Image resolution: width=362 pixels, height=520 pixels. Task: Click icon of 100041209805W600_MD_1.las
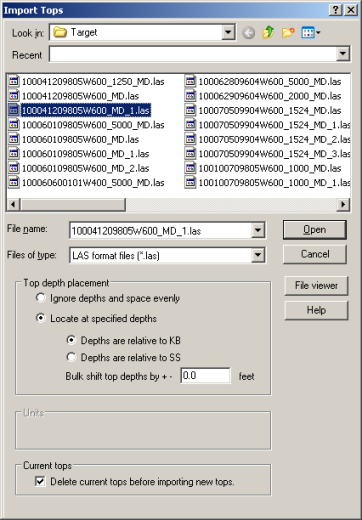14,110
